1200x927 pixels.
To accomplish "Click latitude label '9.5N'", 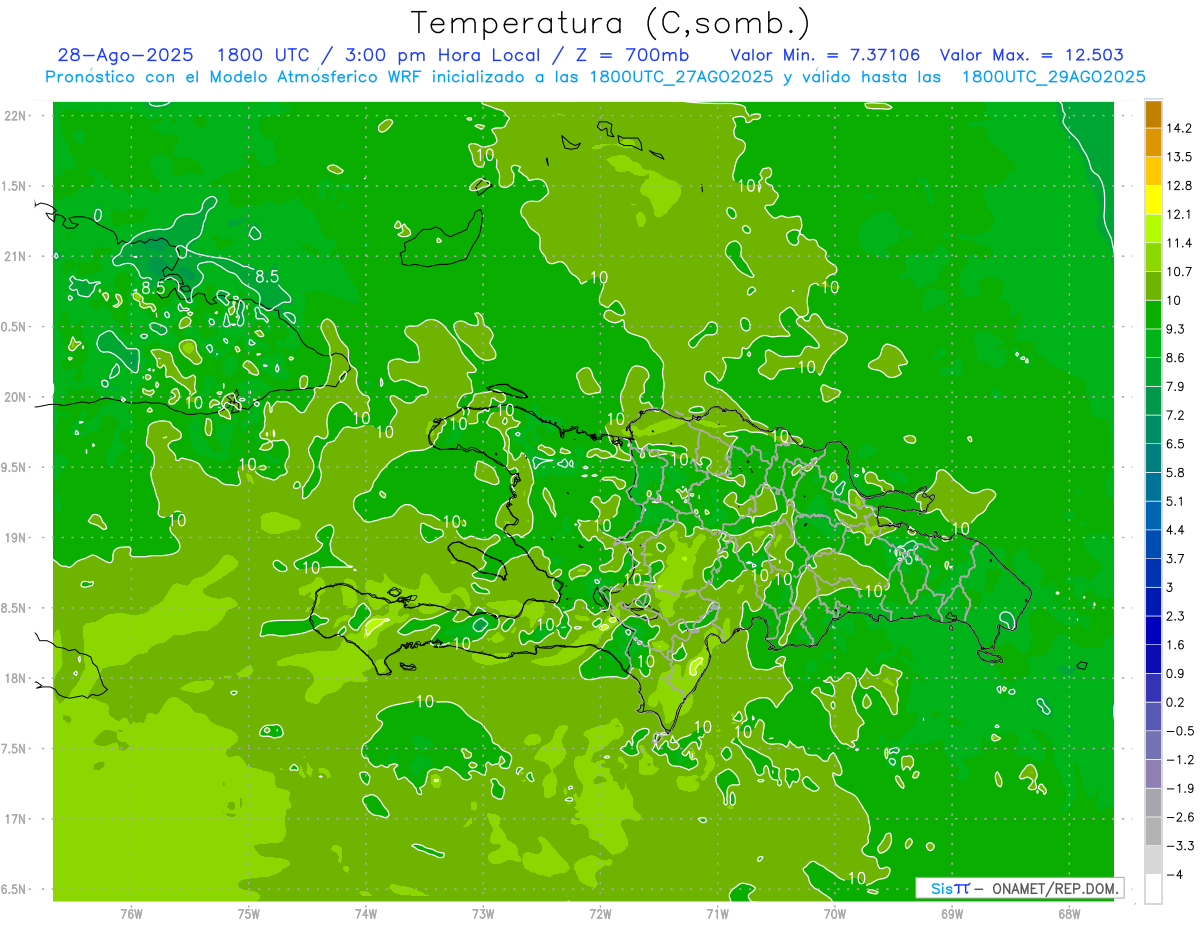I will 15,467.
